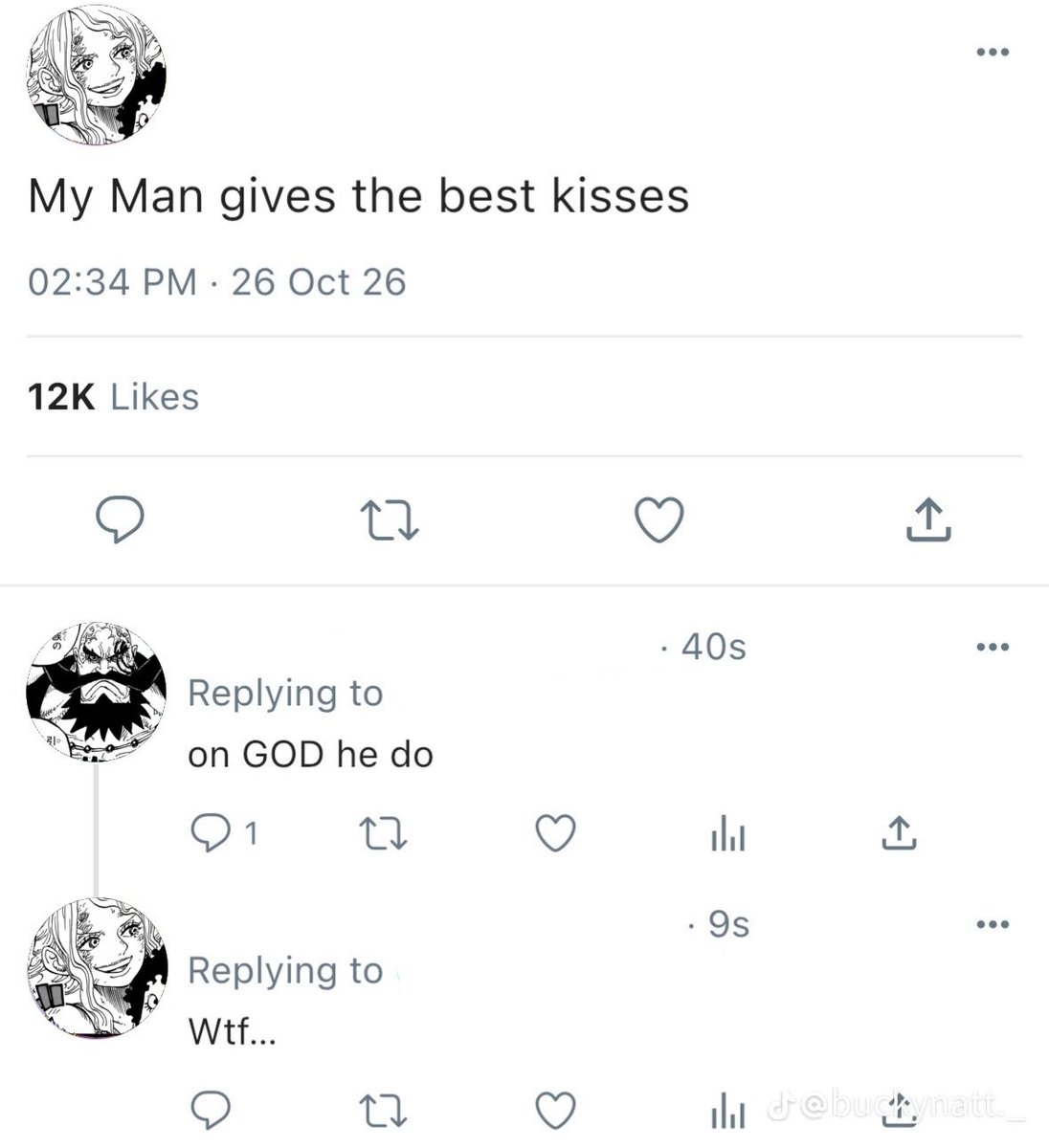Retweet the 'My Man gives the best kisses' post
Screen dimensions: 1049x1148
pyautogui.click(x=389, y=521)
